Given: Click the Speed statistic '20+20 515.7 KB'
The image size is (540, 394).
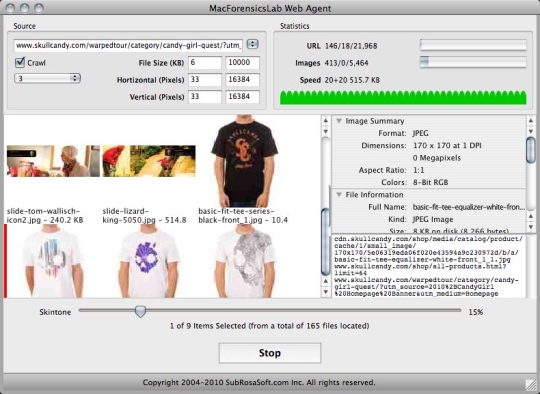Looking at the screenshot, I should tap(352, 80).
